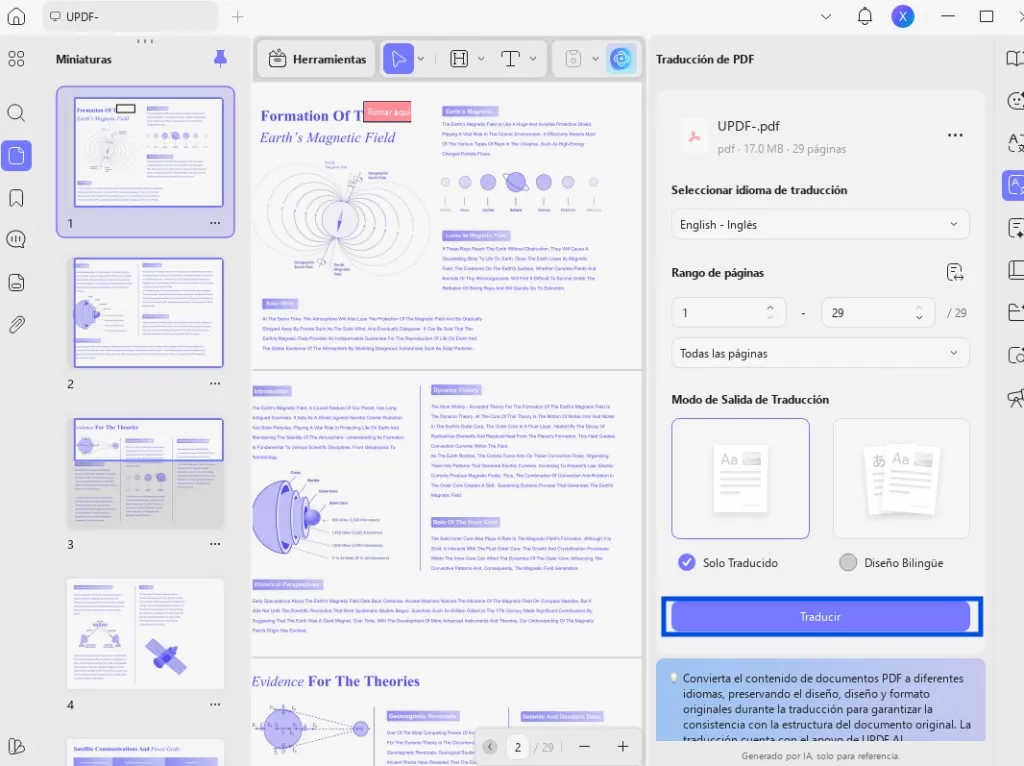Expand the title bar chevron menu

point(826,17)
